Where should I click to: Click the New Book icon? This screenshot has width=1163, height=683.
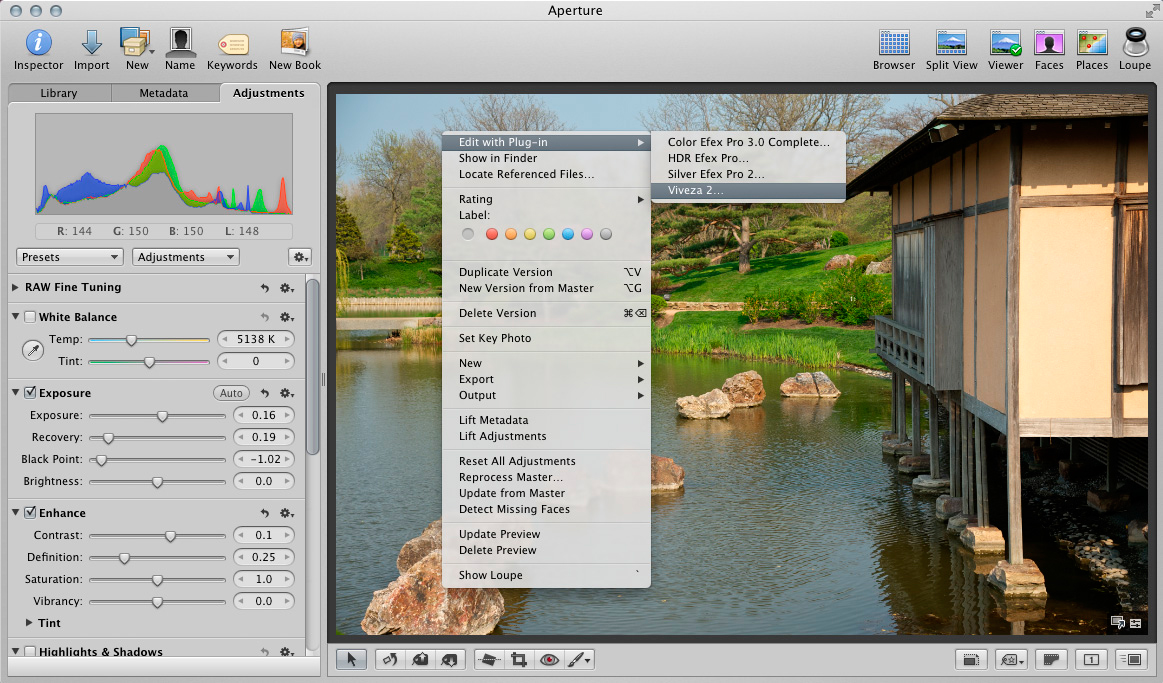tap(294, 42)
